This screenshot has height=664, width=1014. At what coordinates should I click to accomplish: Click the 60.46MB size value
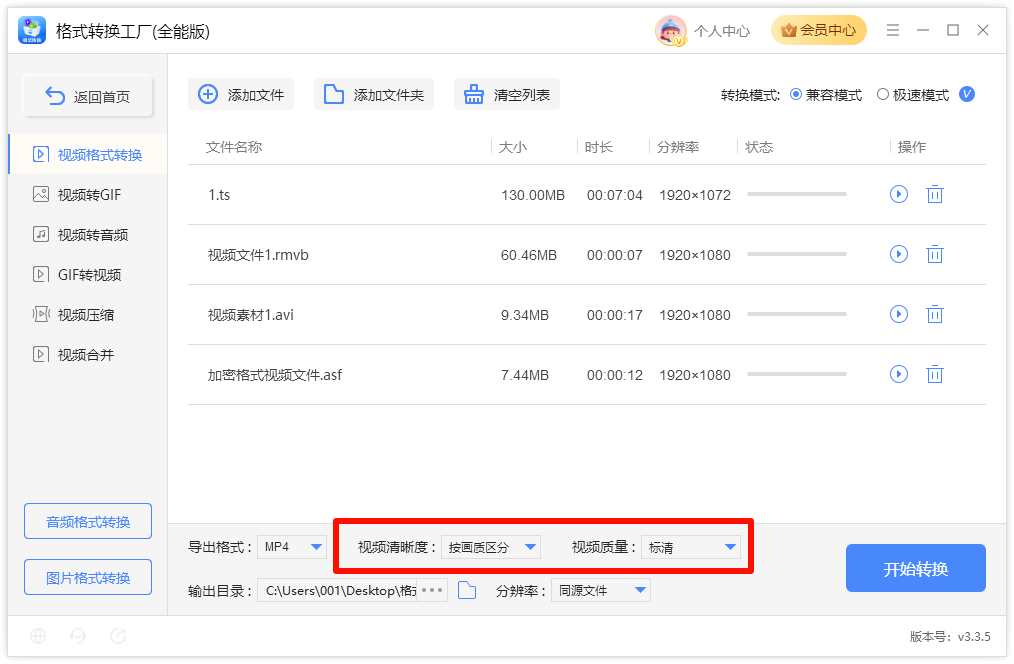(x=529, y=255)
